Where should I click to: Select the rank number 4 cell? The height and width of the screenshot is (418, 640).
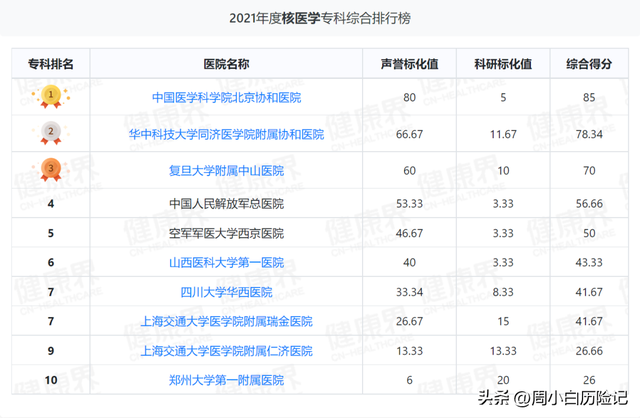[x=51, y=204]
